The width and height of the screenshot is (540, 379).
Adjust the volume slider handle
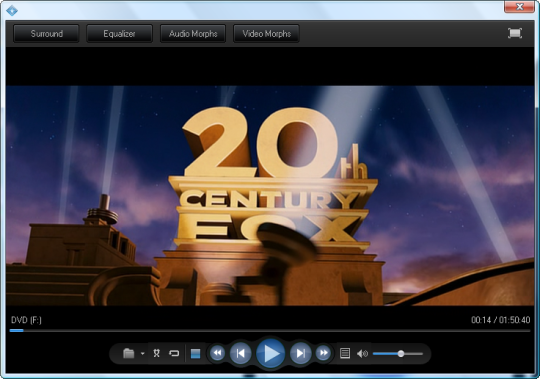point(401,354)
